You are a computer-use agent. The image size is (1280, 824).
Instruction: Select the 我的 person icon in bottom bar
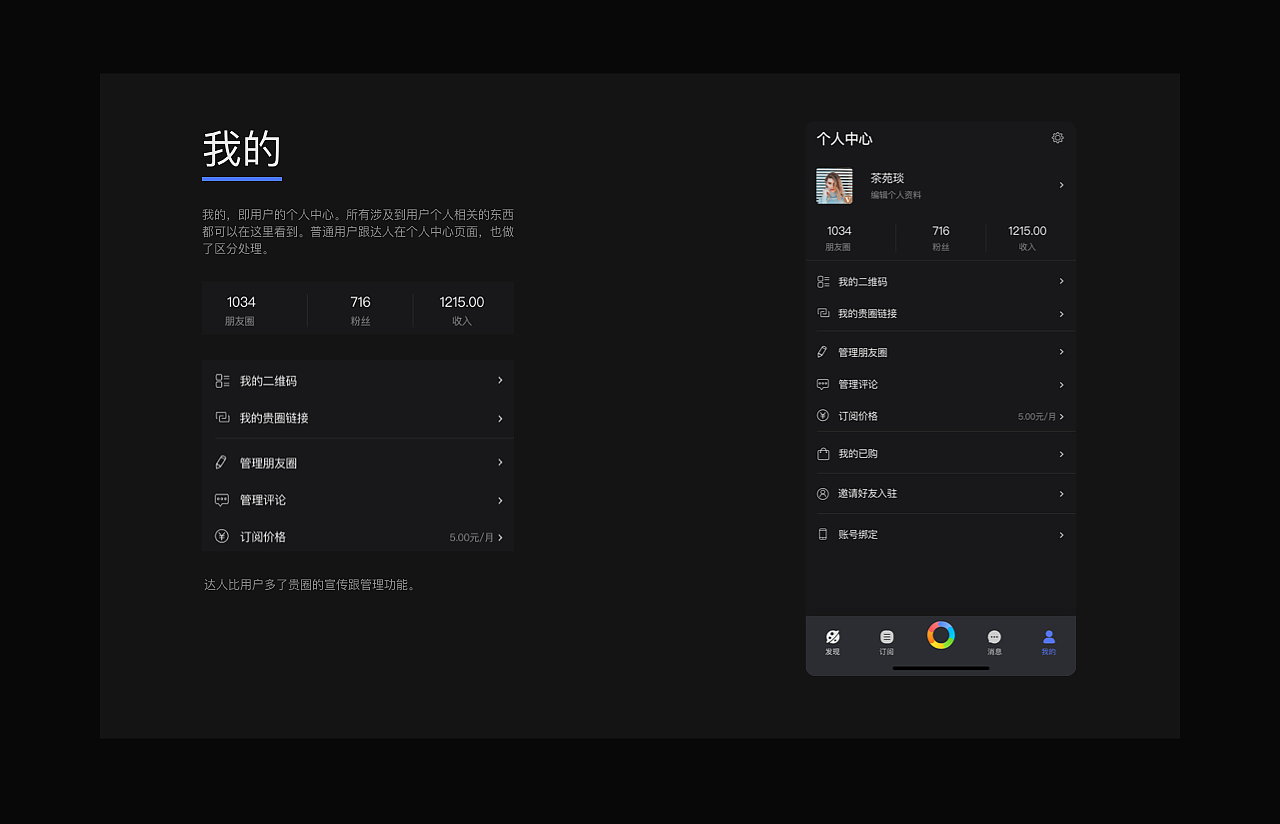pyautogui.click(x=1048, y=635)
